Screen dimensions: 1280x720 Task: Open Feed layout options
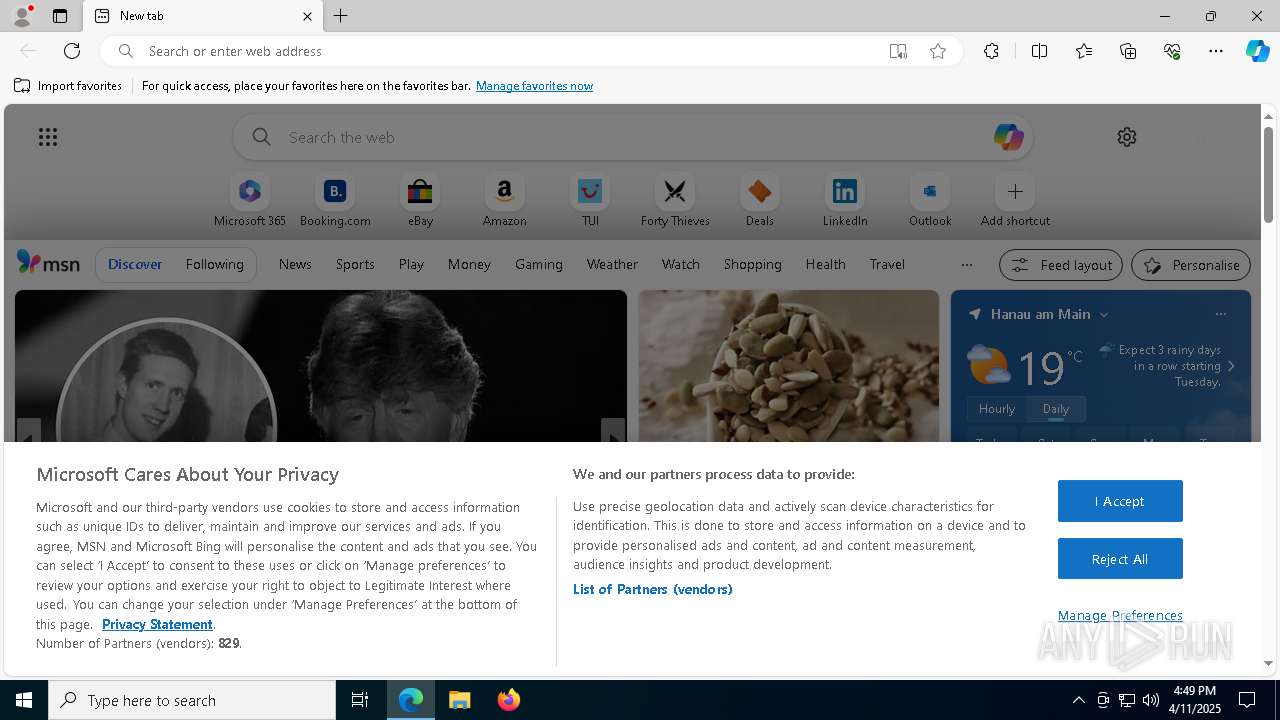[x=1061, y=265]
